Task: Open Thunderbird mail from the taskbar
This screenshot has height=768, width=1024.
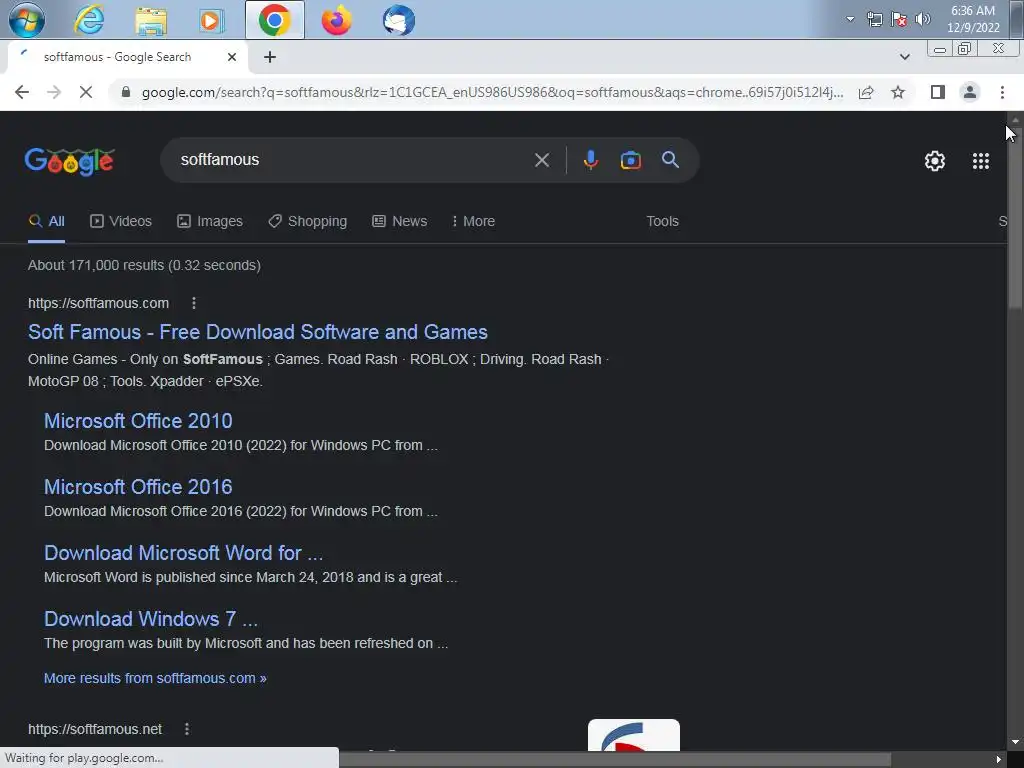Action: 398,20
